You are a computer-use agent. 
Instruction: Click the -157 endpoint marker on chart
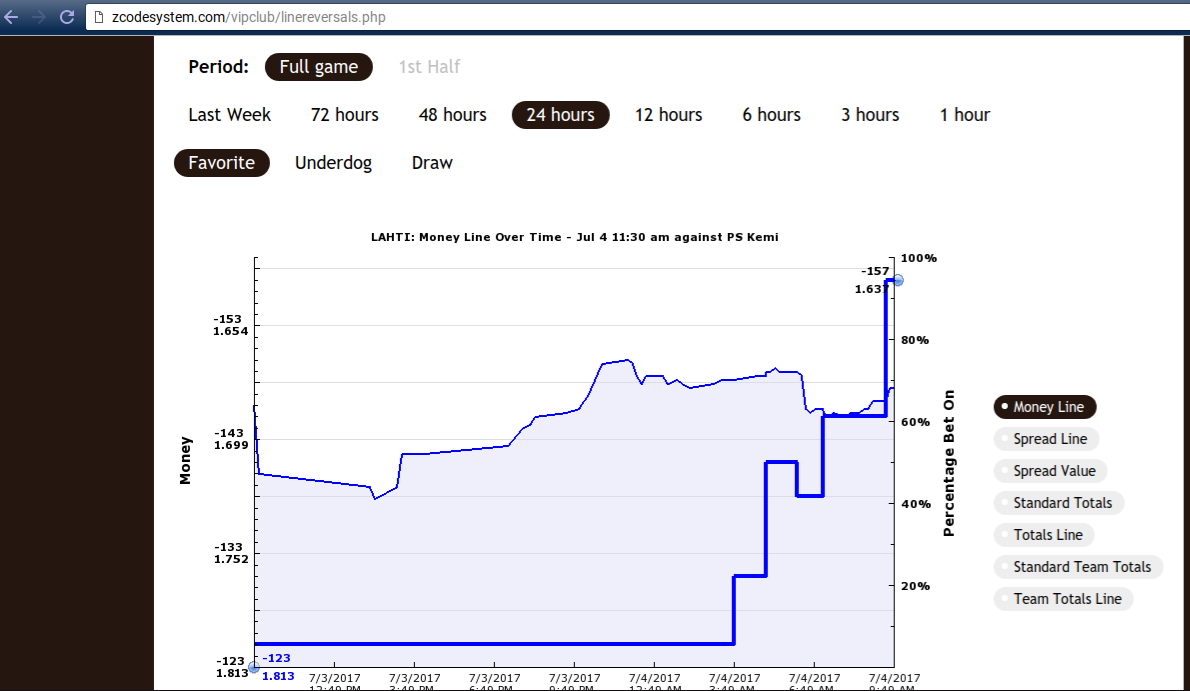[x=899, y=280]
